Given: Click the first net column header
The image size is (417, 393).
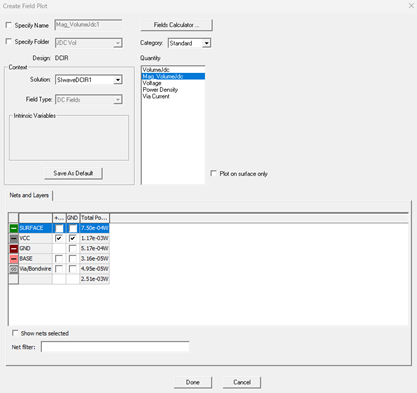Looking at the screenshot, I should click(x=59, y=218).
